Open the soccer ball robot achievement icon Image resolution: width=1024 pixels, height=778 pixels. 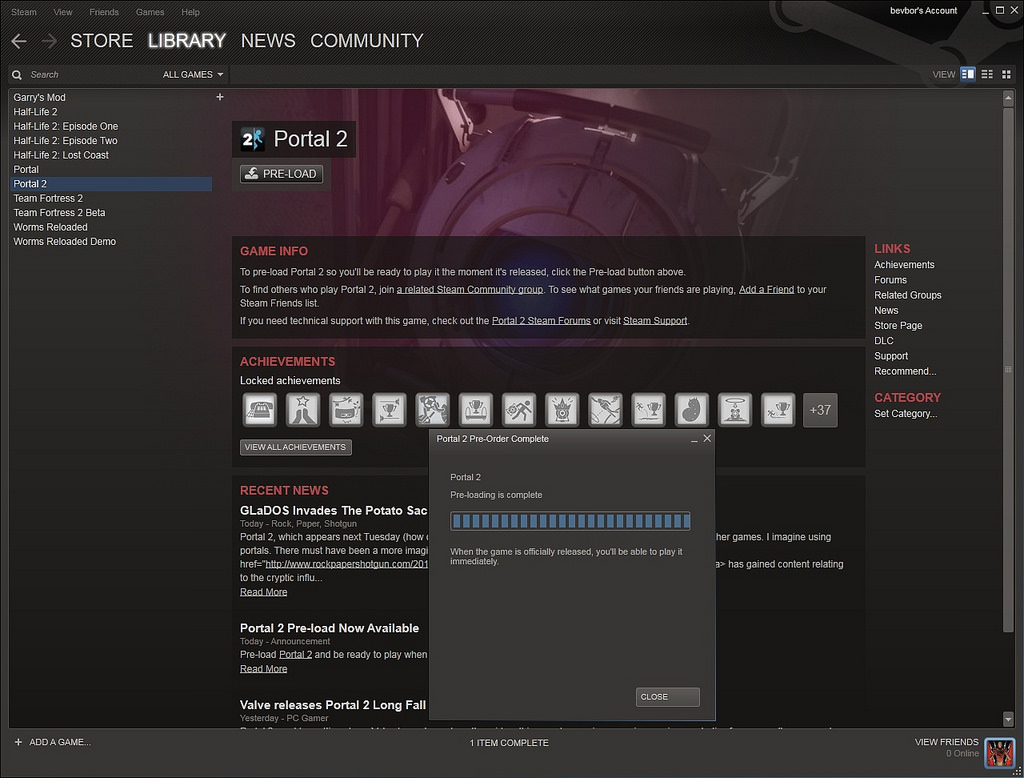pos(432,410)
